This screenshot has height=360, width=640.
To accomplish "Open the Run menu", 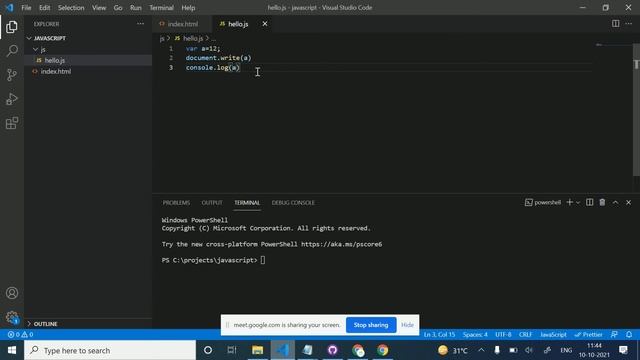I will coord(136,7).
